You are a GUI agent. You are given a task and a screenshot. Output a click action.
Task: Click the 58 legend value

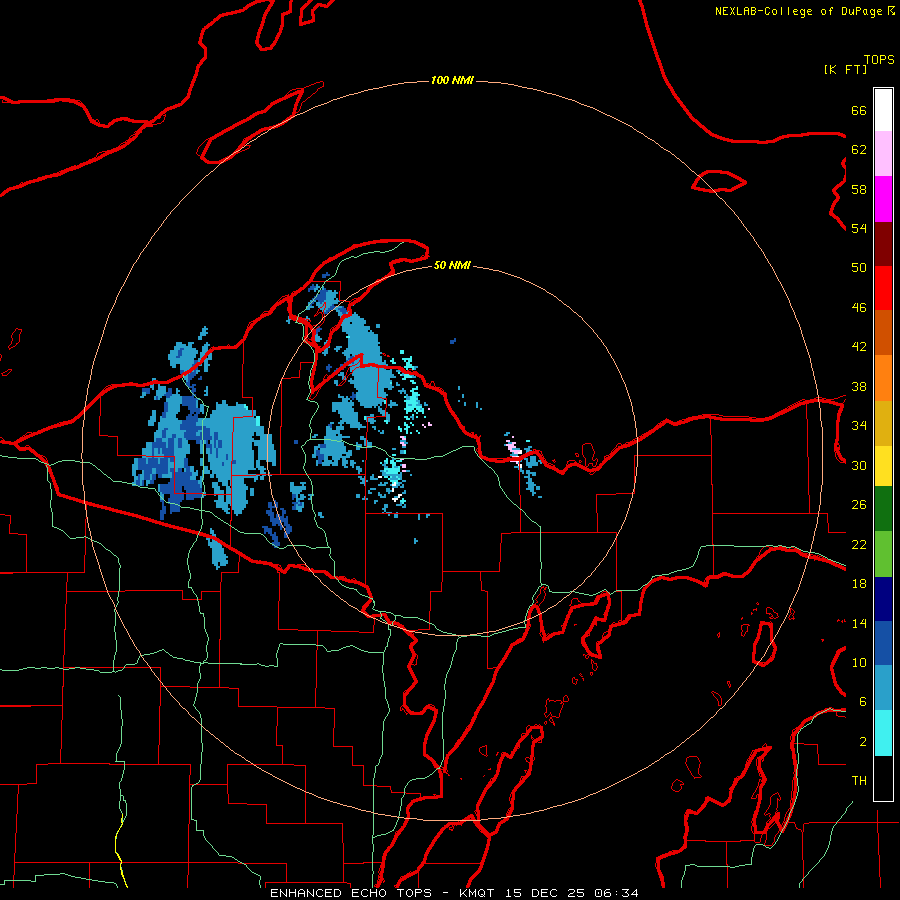tap(859, 189)
